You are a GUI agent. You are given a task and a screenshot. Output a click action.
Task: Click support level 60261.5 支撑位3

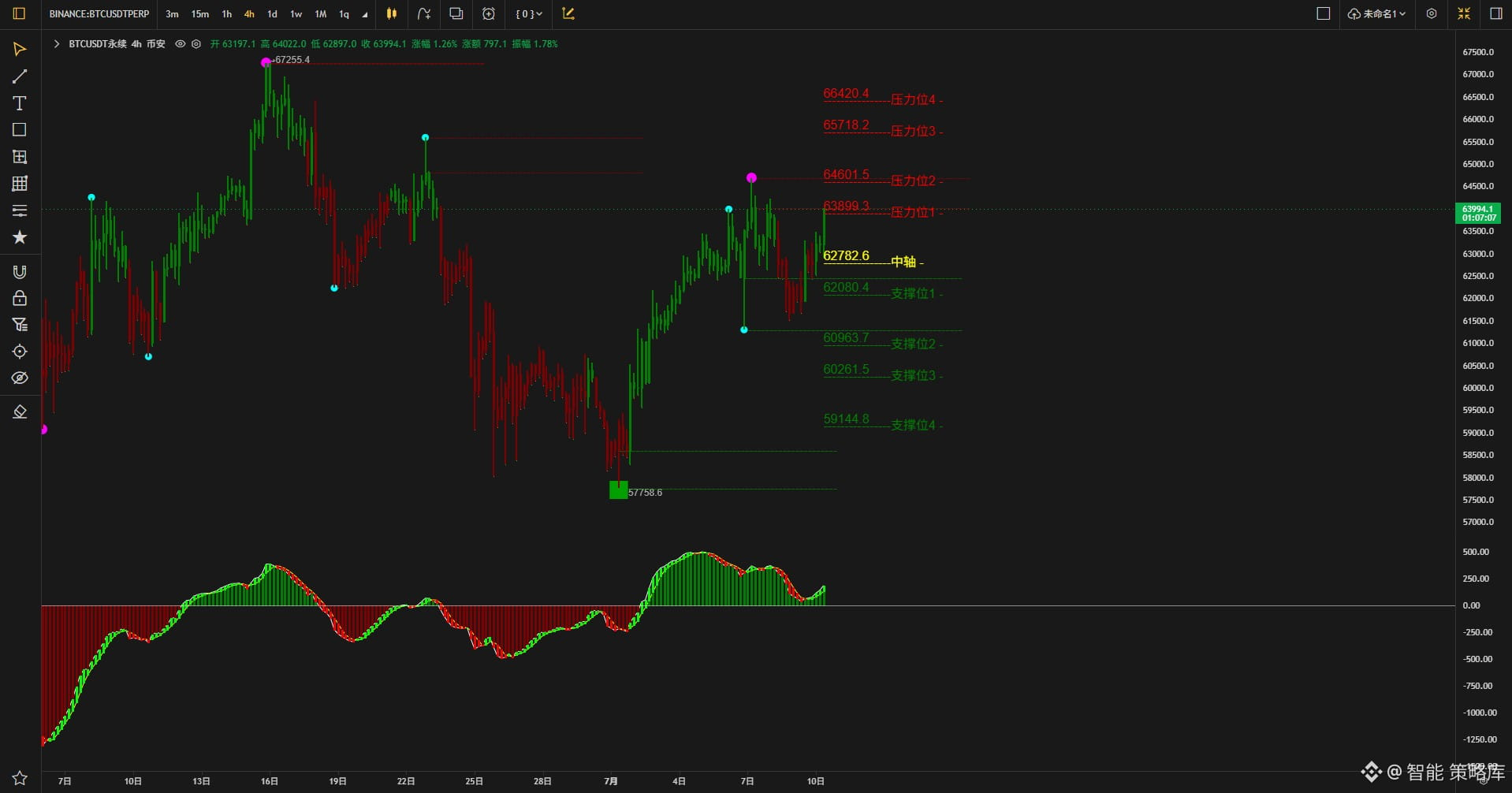point(883,372)
